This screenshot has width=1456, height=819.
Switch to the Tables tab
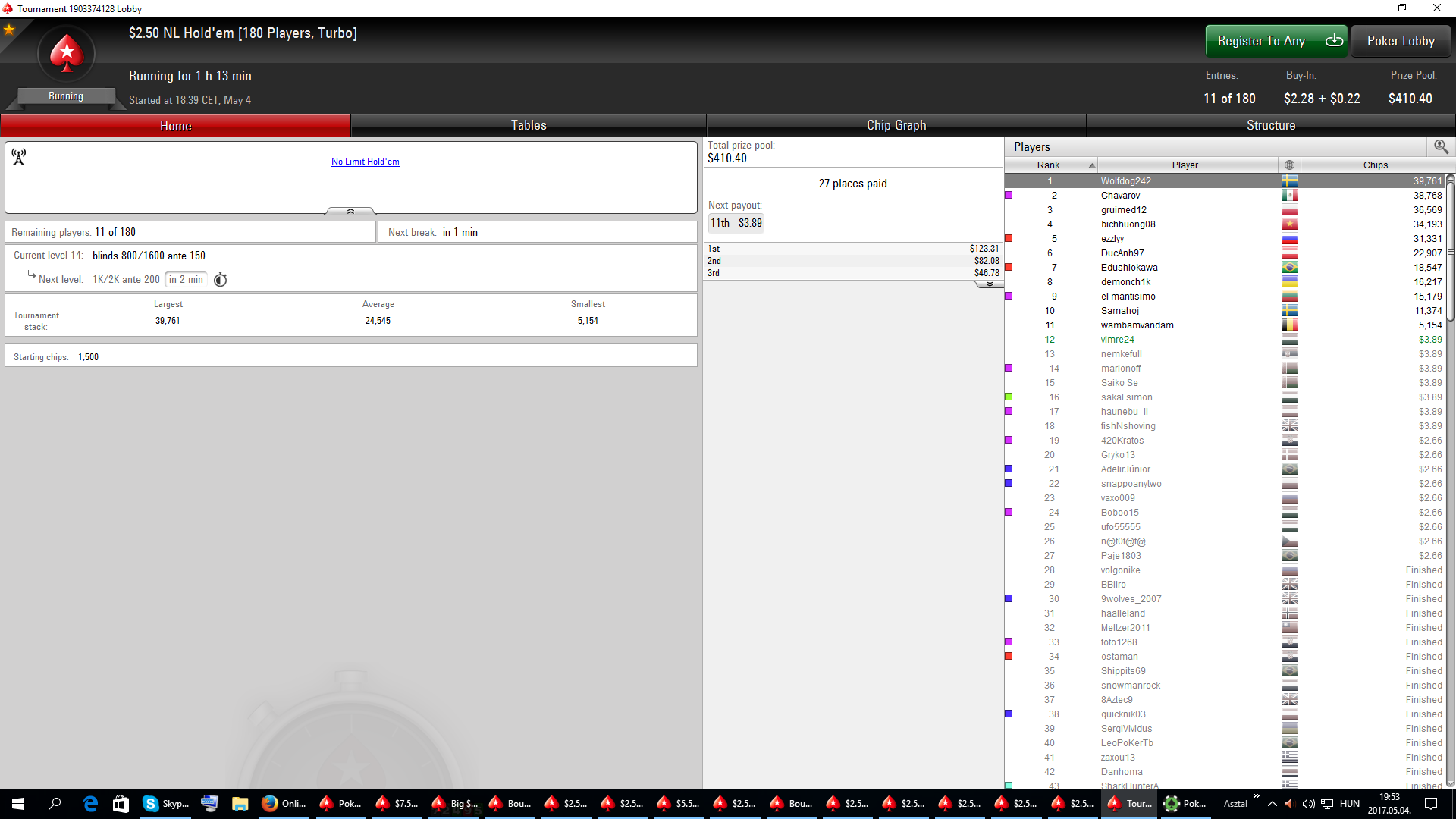click(x=529, y=125)
